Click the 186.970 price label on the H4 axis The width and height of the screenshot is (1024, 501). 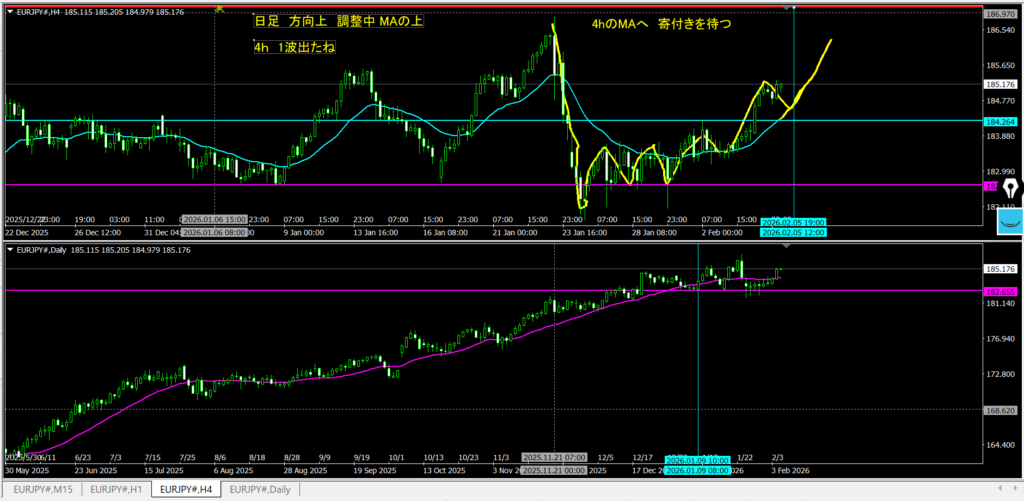click(1001, 15)
